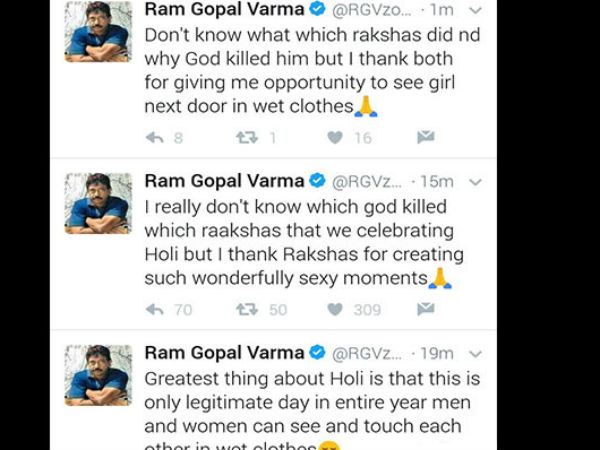The width and height of the screenshot is (600, 450).
Task: Click the avatar beside the 15m tweet
Action: (98, 203)
